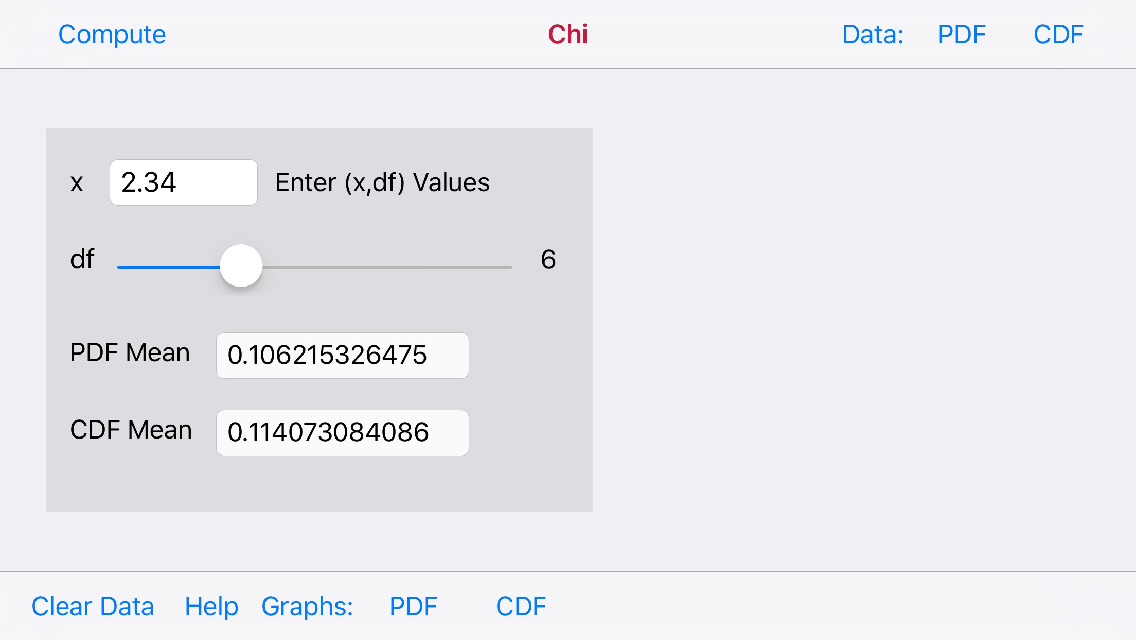Select the PDF Mean result field
This screenshot has height=640, width=1136.
point(343,355)
